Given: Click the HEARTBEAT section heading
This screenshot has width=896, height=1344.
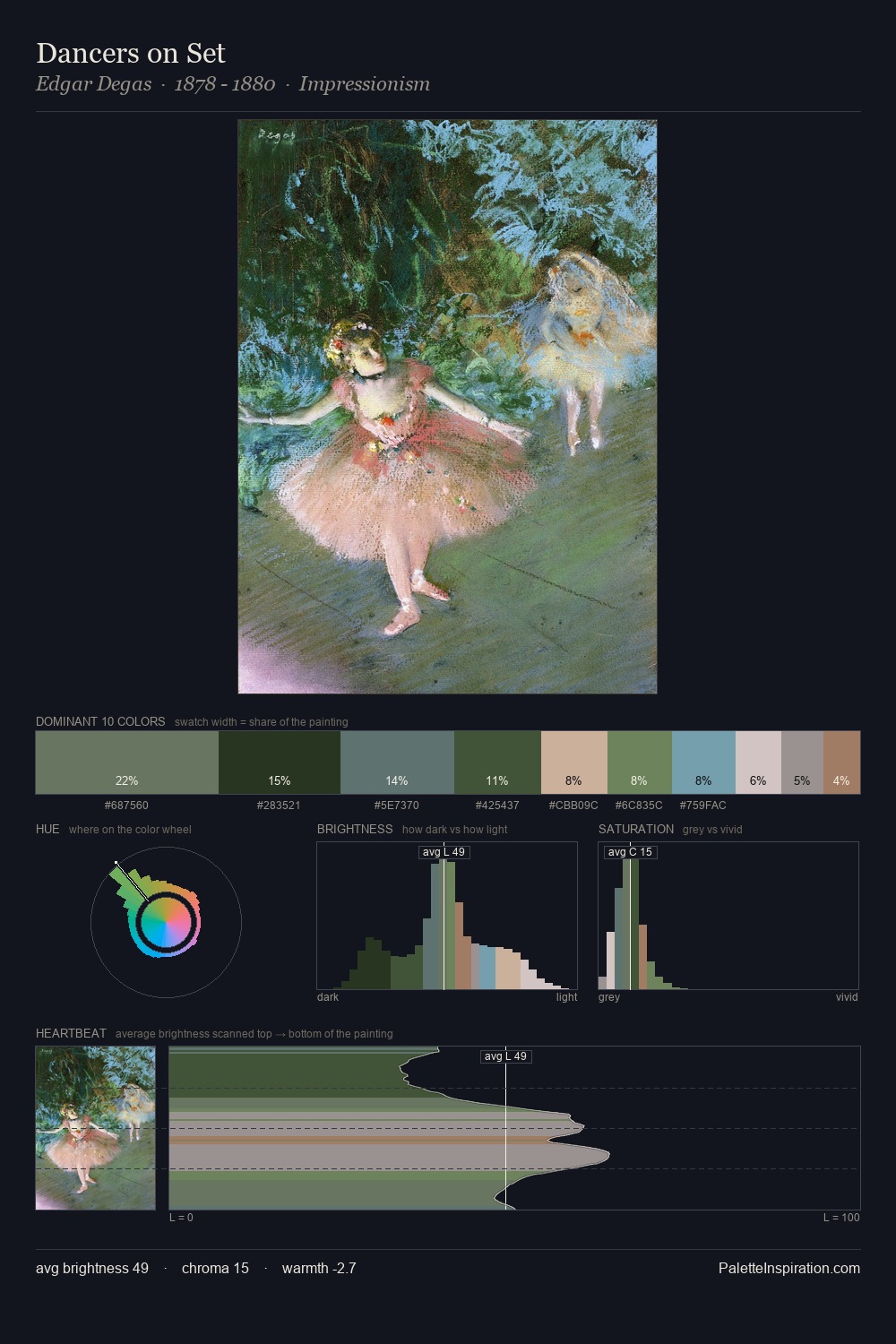Looking at the screenshot, I should [x=71, y=1033].
